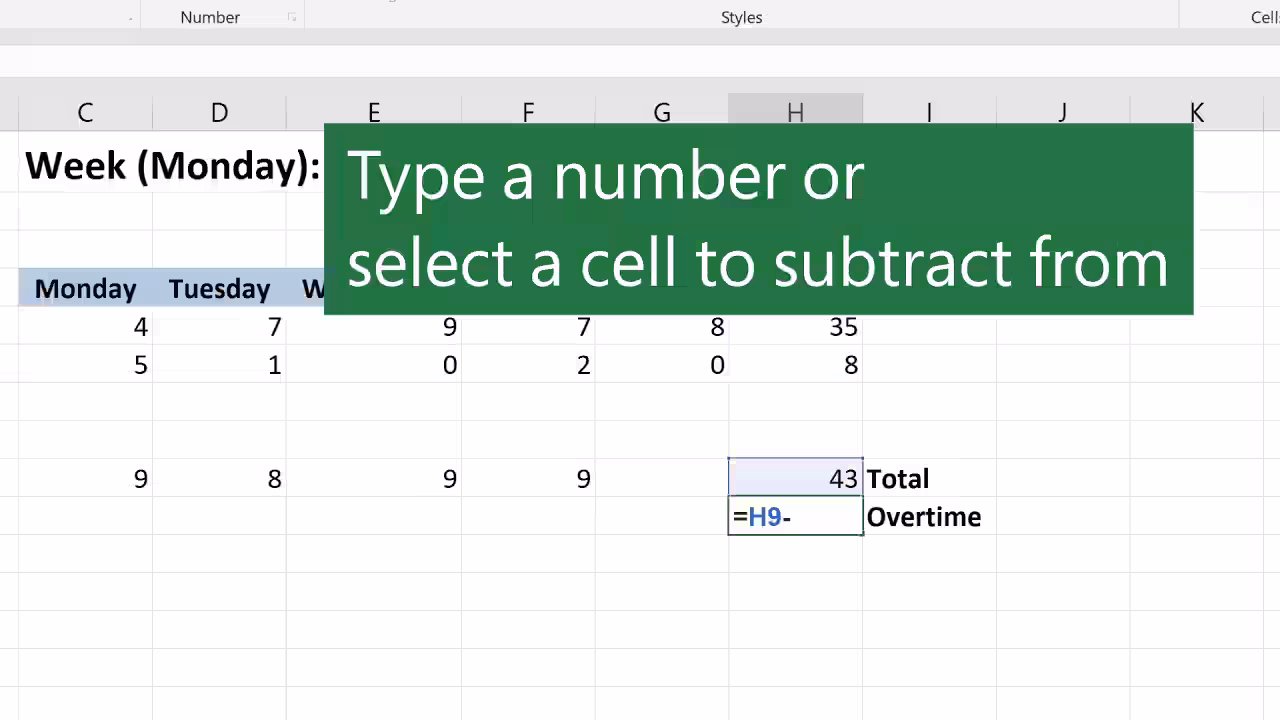Screen dimensions: 1280x720
Task: Select the cell with 1 under Tuesday
Action: coord(219,365)
